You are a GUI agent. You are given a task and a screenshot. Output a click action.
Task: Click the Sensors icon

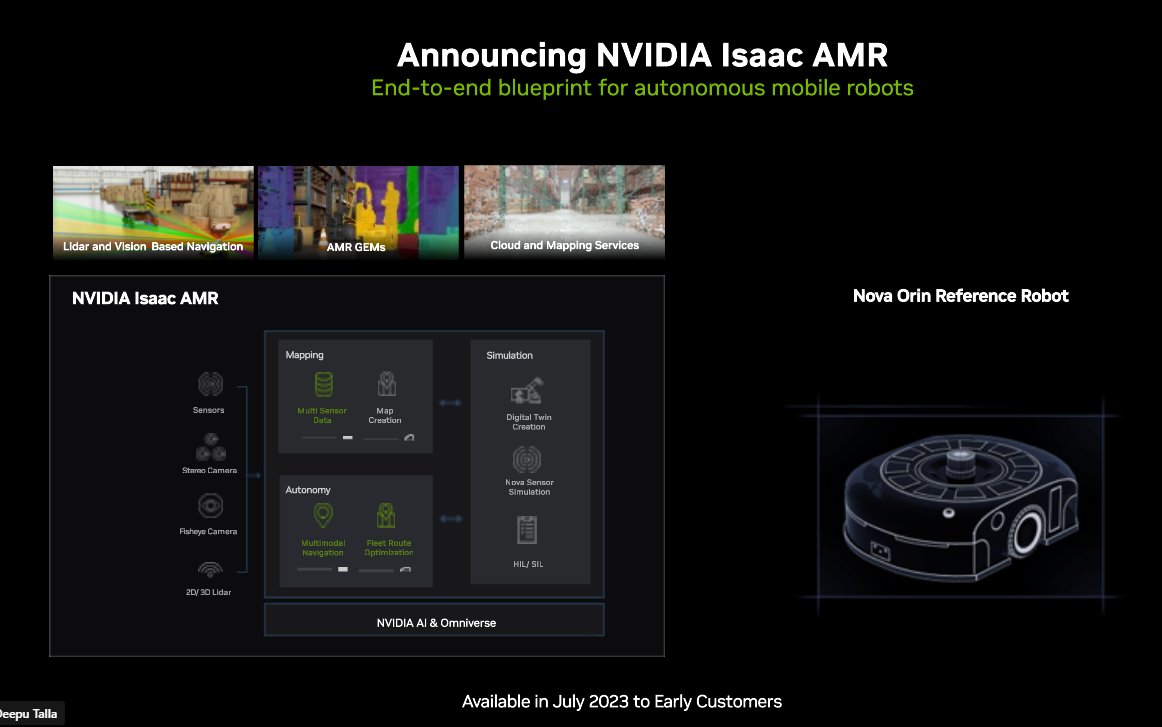(x=210, y=384)
